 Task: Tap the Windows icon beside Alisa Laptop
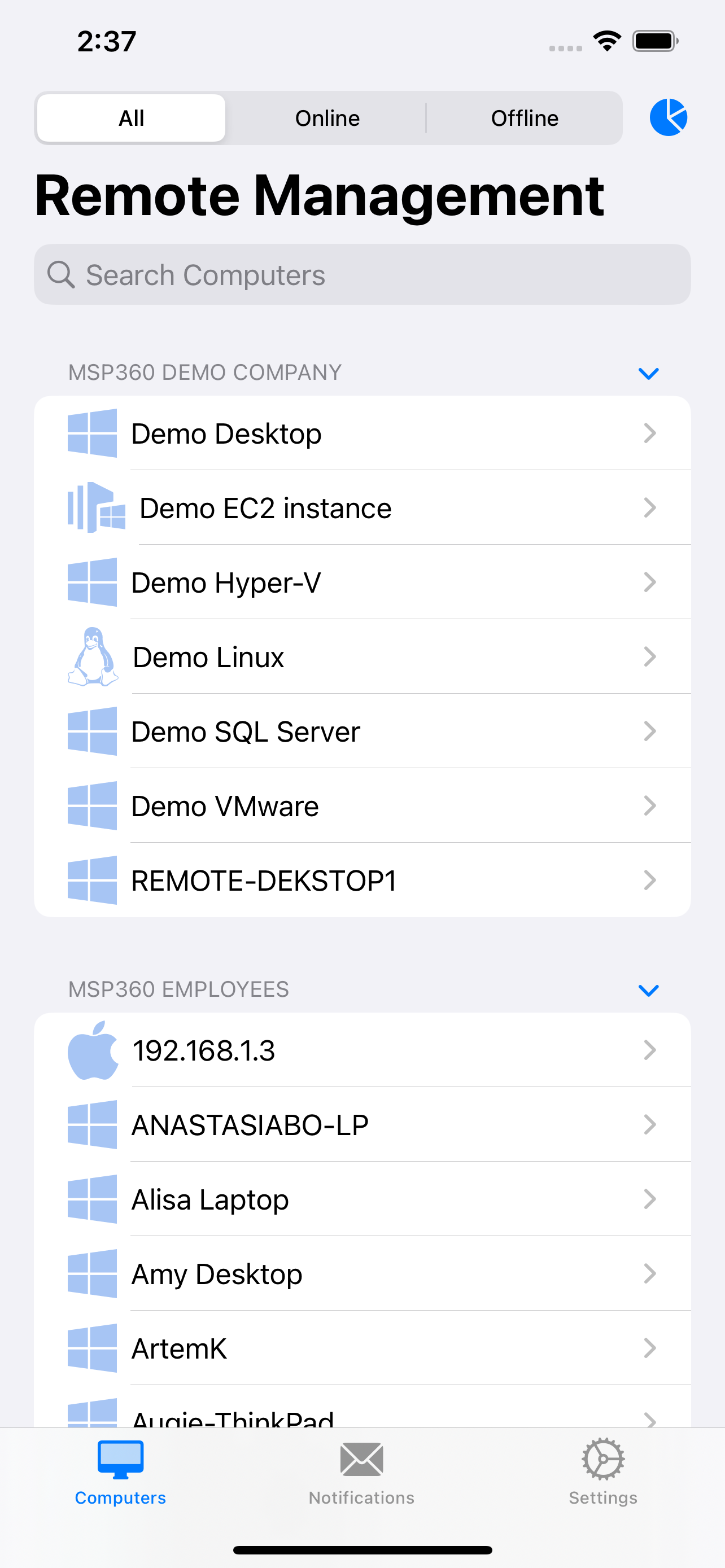(92, 1199)
